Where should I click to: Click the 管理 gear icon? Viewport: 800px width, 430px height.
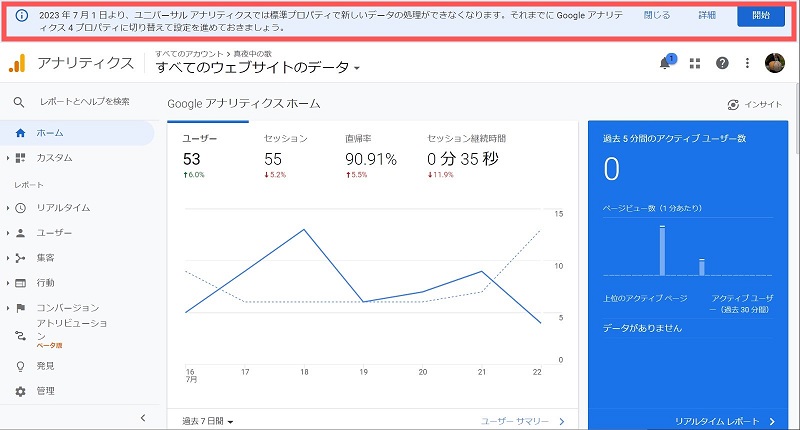(x=20, y=391)
